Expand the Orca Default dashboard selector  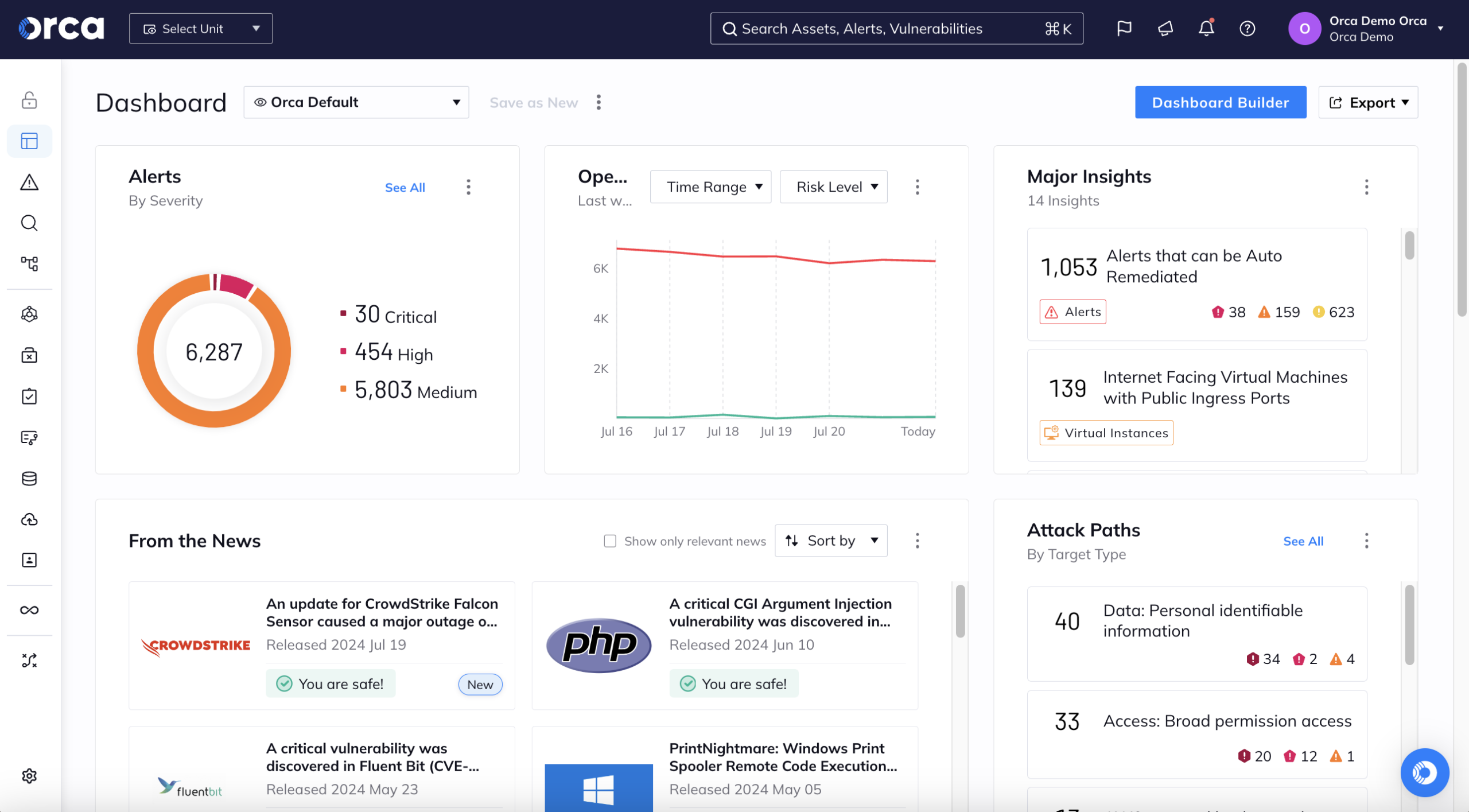pos(356,102)
